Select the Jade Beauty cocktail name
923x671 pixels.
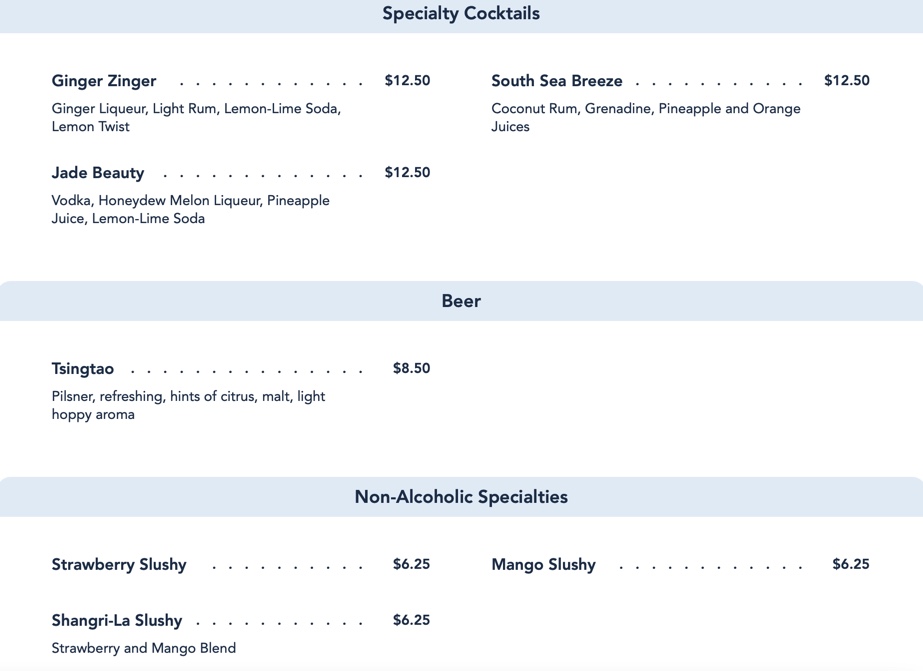98,173
